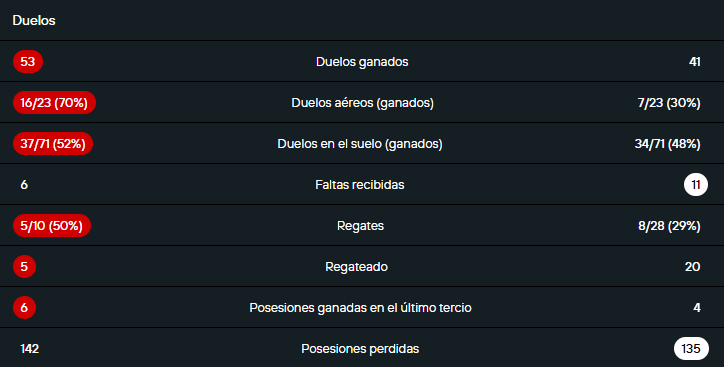Viewport: 724px width, 367px height.
Task: Click the 7/23 (30%) aerial duels value
Action: pos(669,102)
